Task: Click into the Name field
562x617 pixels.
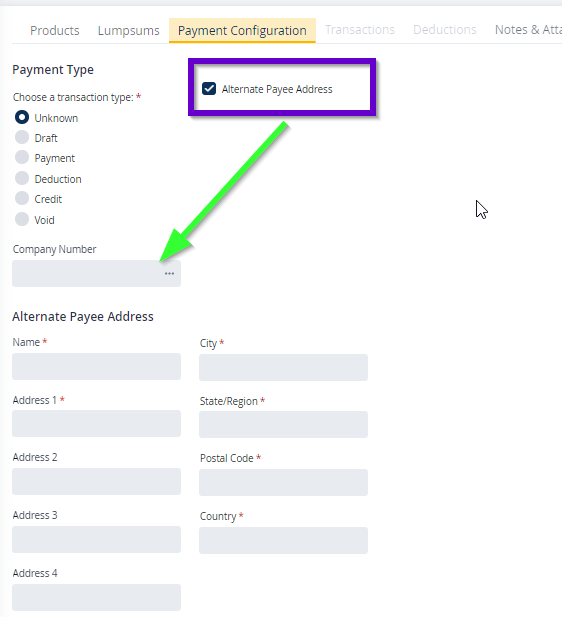Action: click(x=96, y=366)
